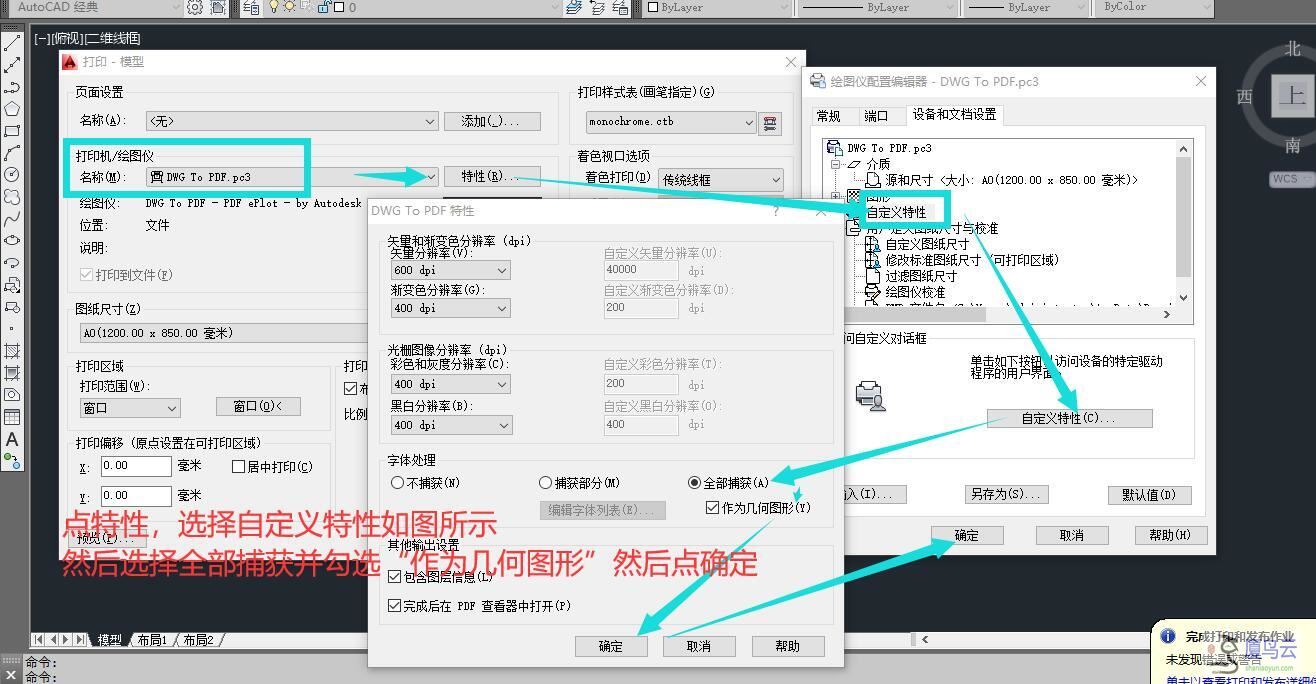Switch to the 常规 tab
This screenshot has width=1316, height=684.
828,116
